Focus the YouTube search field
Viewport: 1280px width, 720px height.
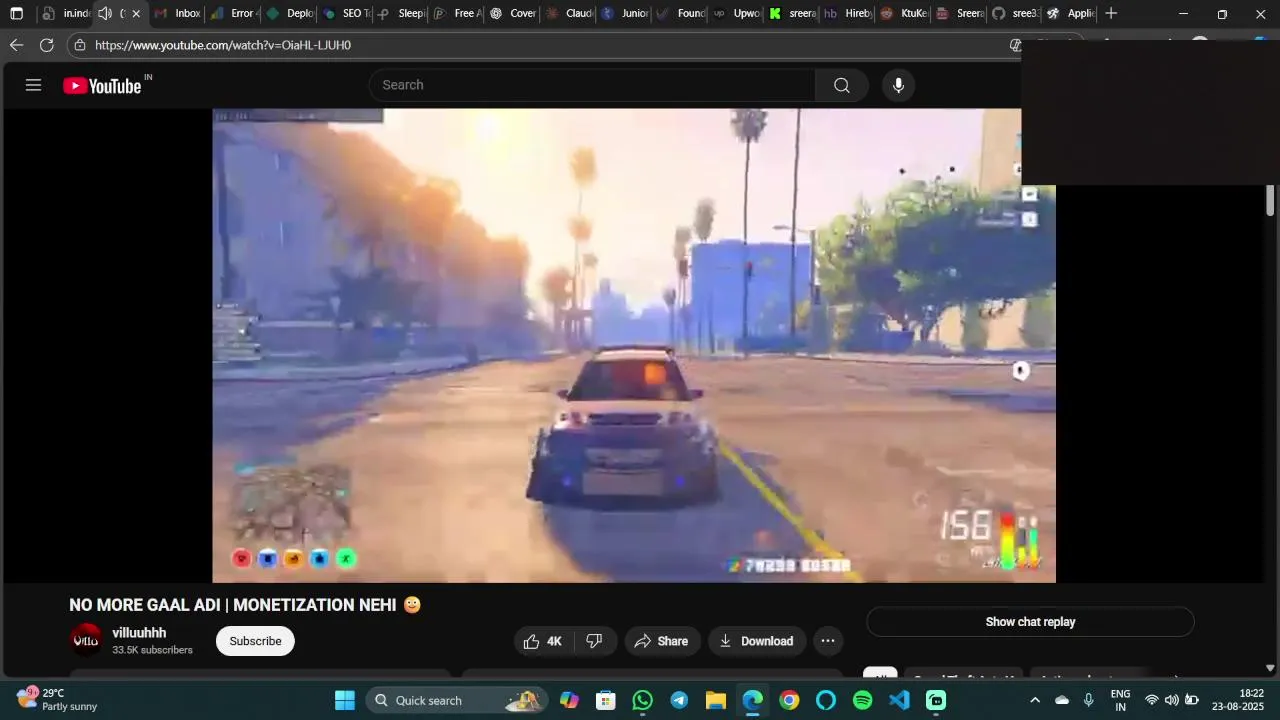(592, 85)
